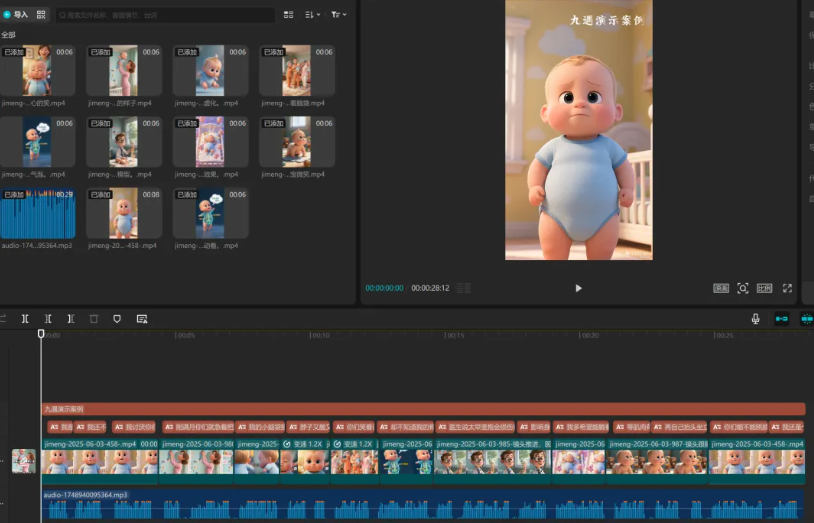814x523 pixels.
Task: Play the preview video
Action: click(578, 288)
